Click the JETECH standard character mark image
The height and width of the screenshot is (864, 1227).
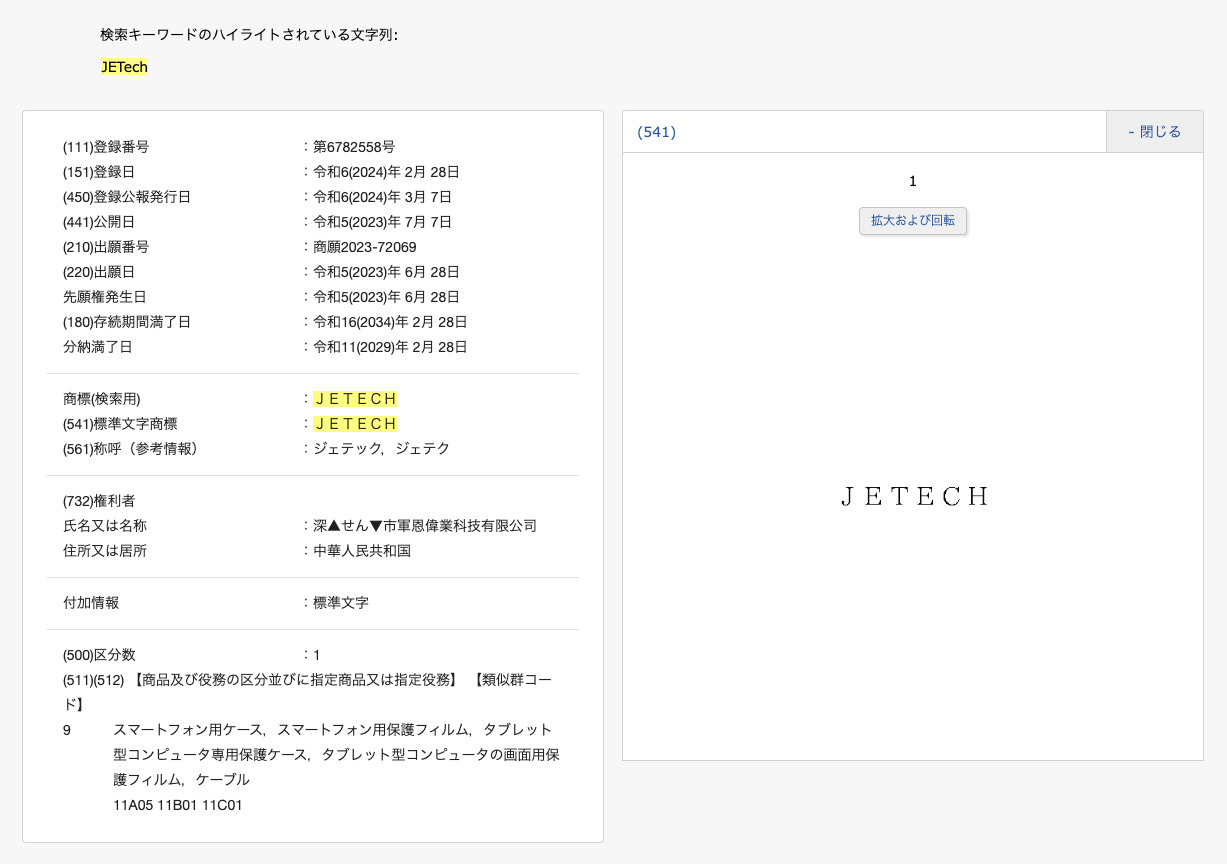(x=913, y=495)
